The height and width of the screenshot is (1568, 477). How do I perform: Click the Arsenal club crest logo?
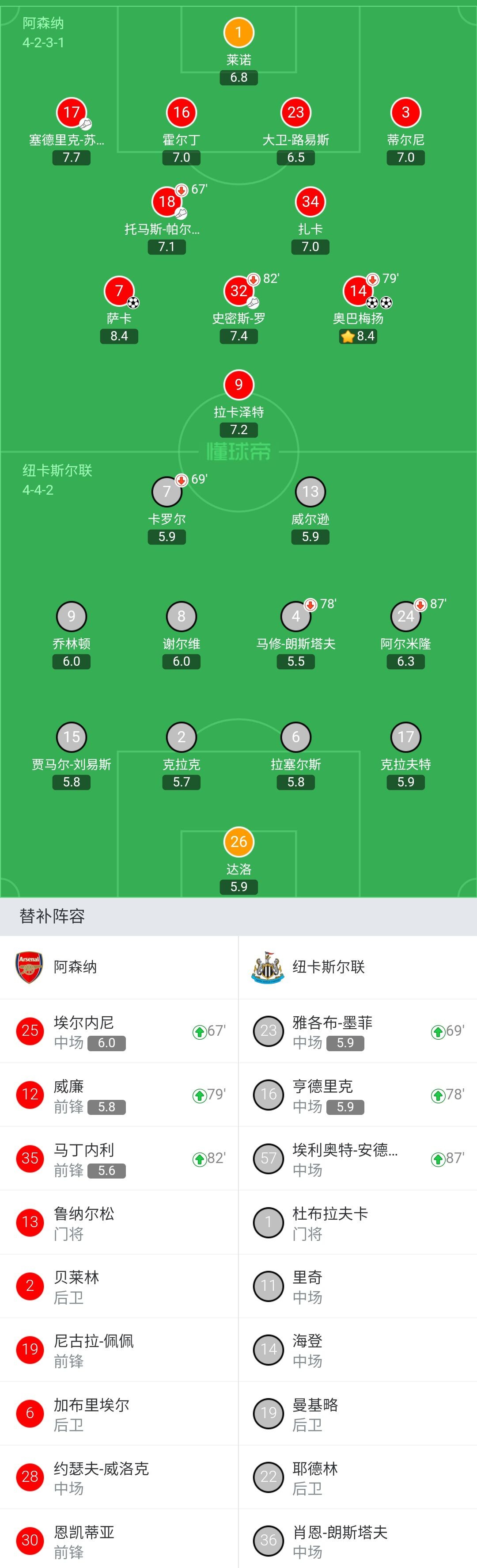[29, 967]
